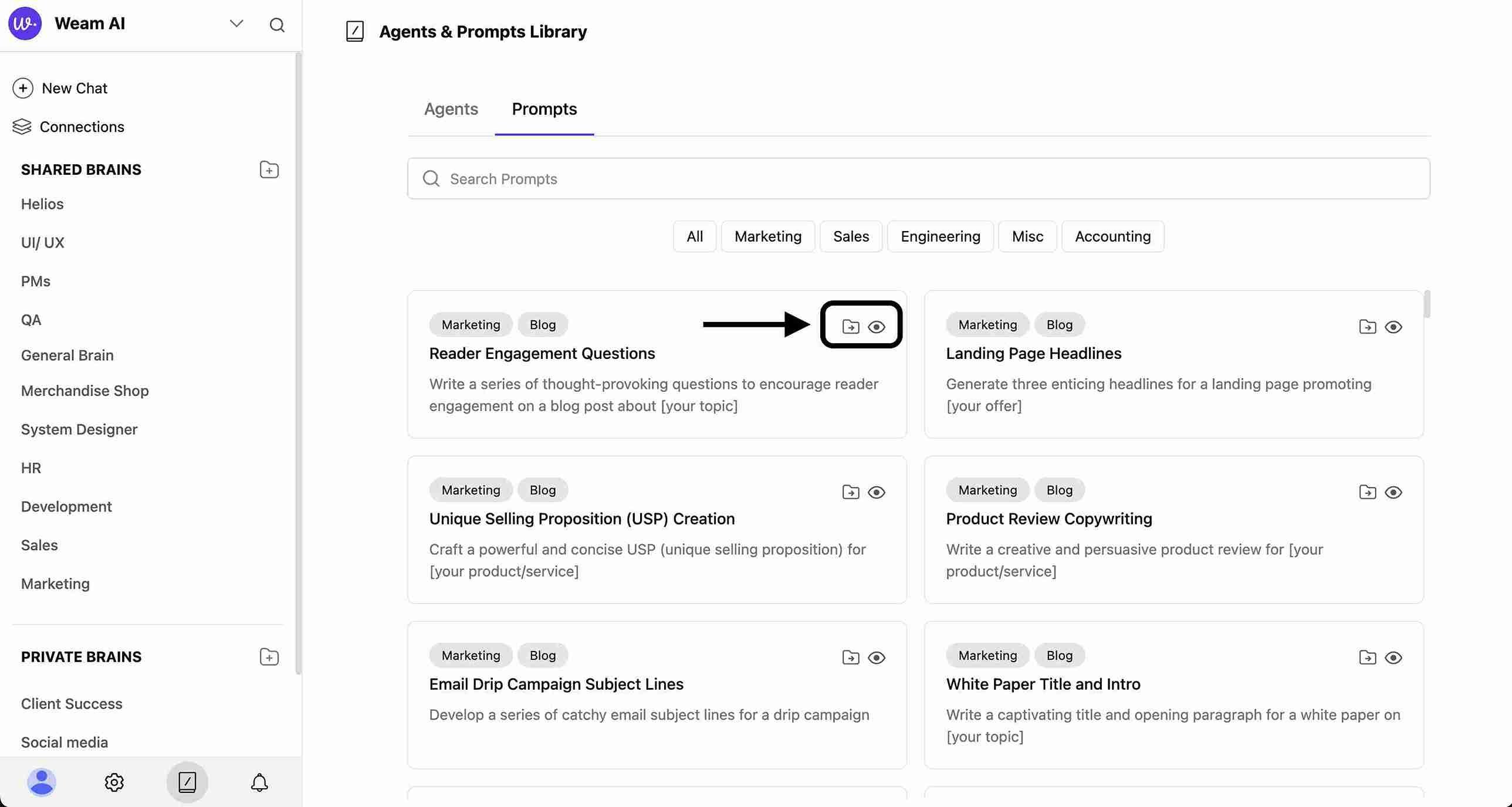View Email Drip Campaign Subject Lines prompt

tap(877, 658)
